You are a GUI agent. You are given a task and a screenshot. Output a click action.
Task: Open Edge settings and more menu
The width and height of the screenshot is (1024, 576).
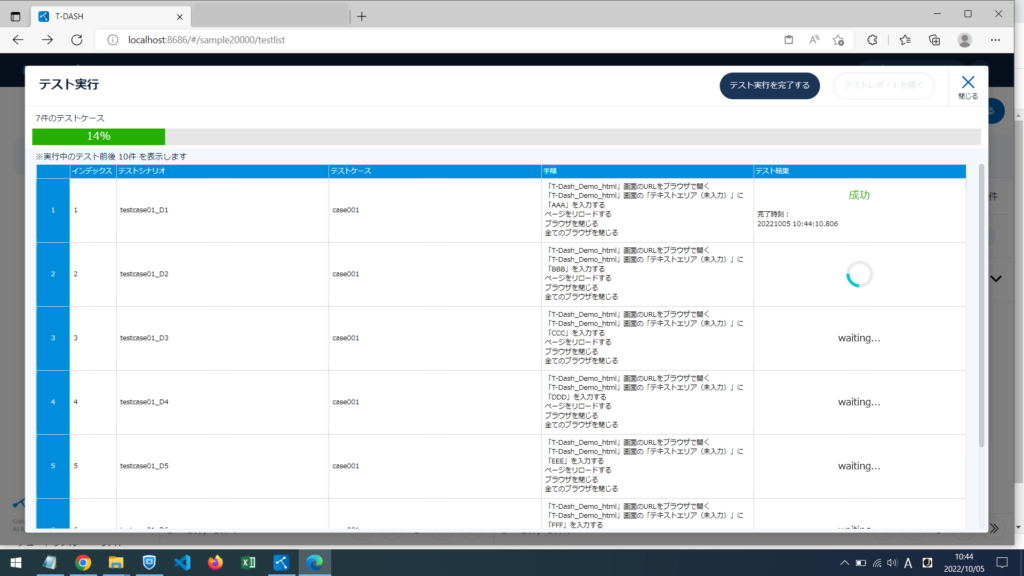(x=995, y=40)
